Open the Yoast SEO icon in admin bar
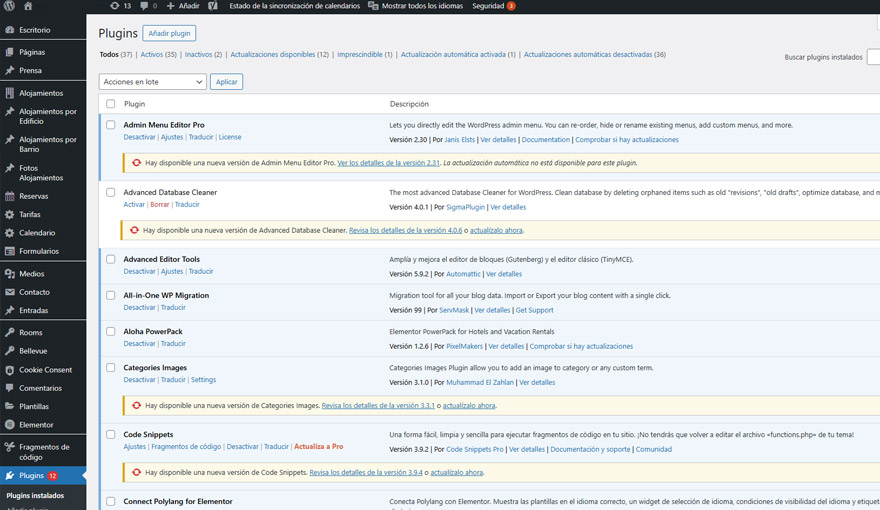Screen dimensions: 880x510 tap(213, 6)
